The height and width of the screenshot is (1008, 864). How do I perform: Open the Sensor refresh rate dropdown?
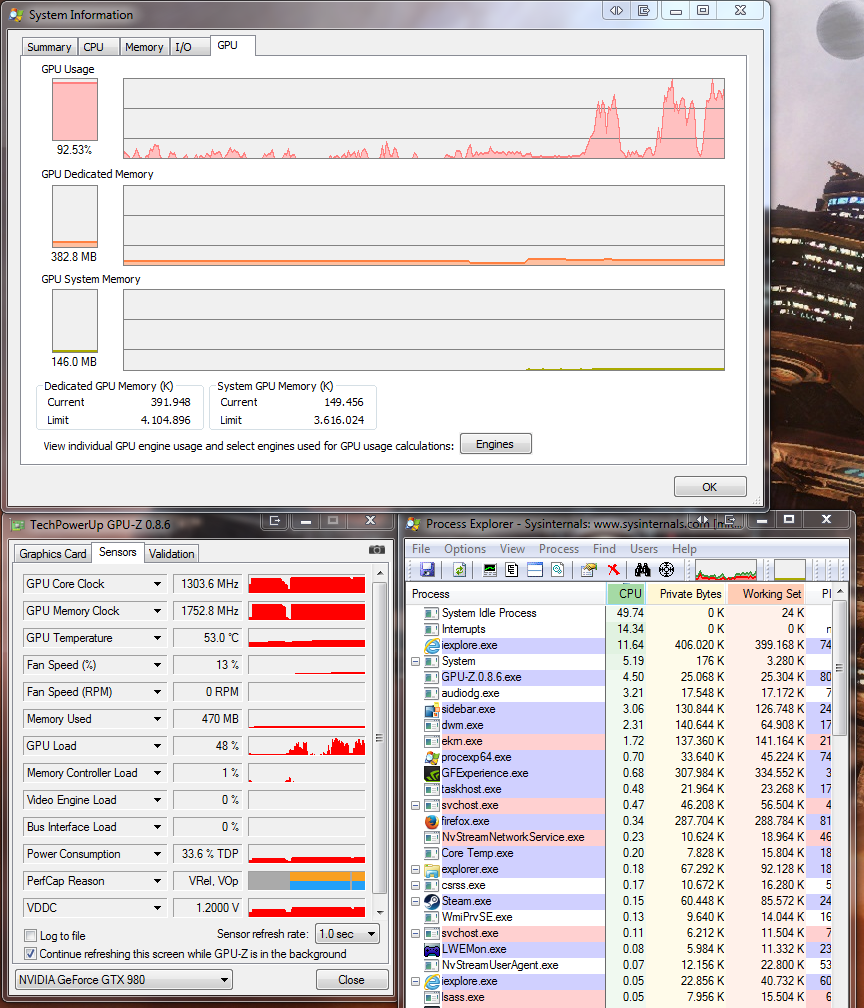(348, 933)
